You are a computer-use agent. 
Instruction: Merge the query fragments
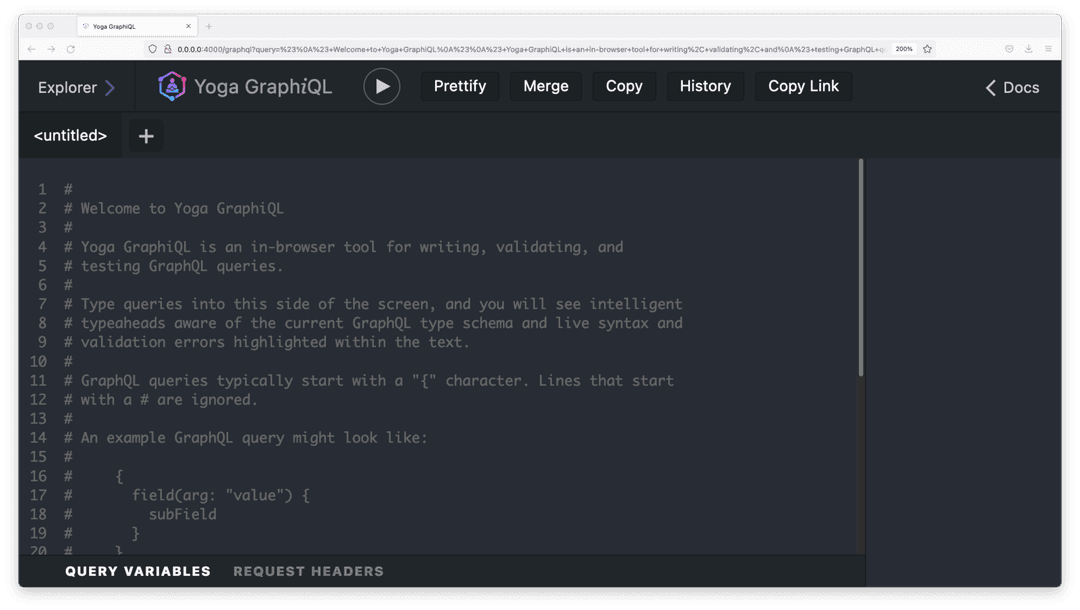pos(545,86)
